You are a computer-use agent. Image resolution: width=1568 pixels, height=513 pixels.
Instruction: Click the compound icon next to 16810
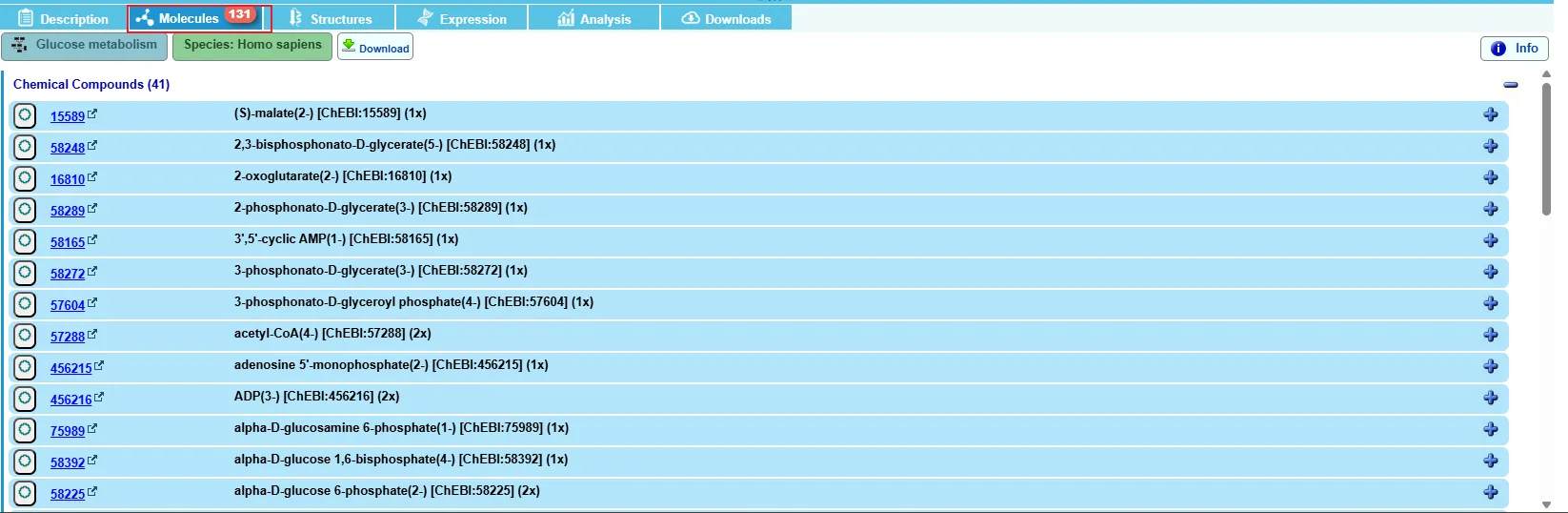point(25,178)
